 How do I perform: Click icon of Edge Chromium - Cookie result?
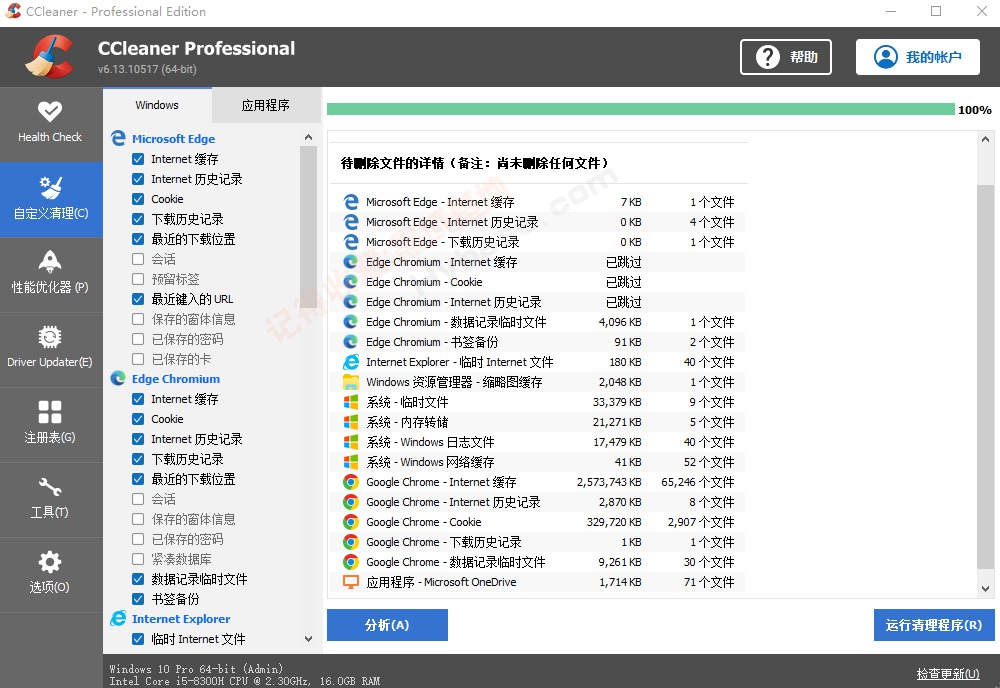[x=351, y=282]
